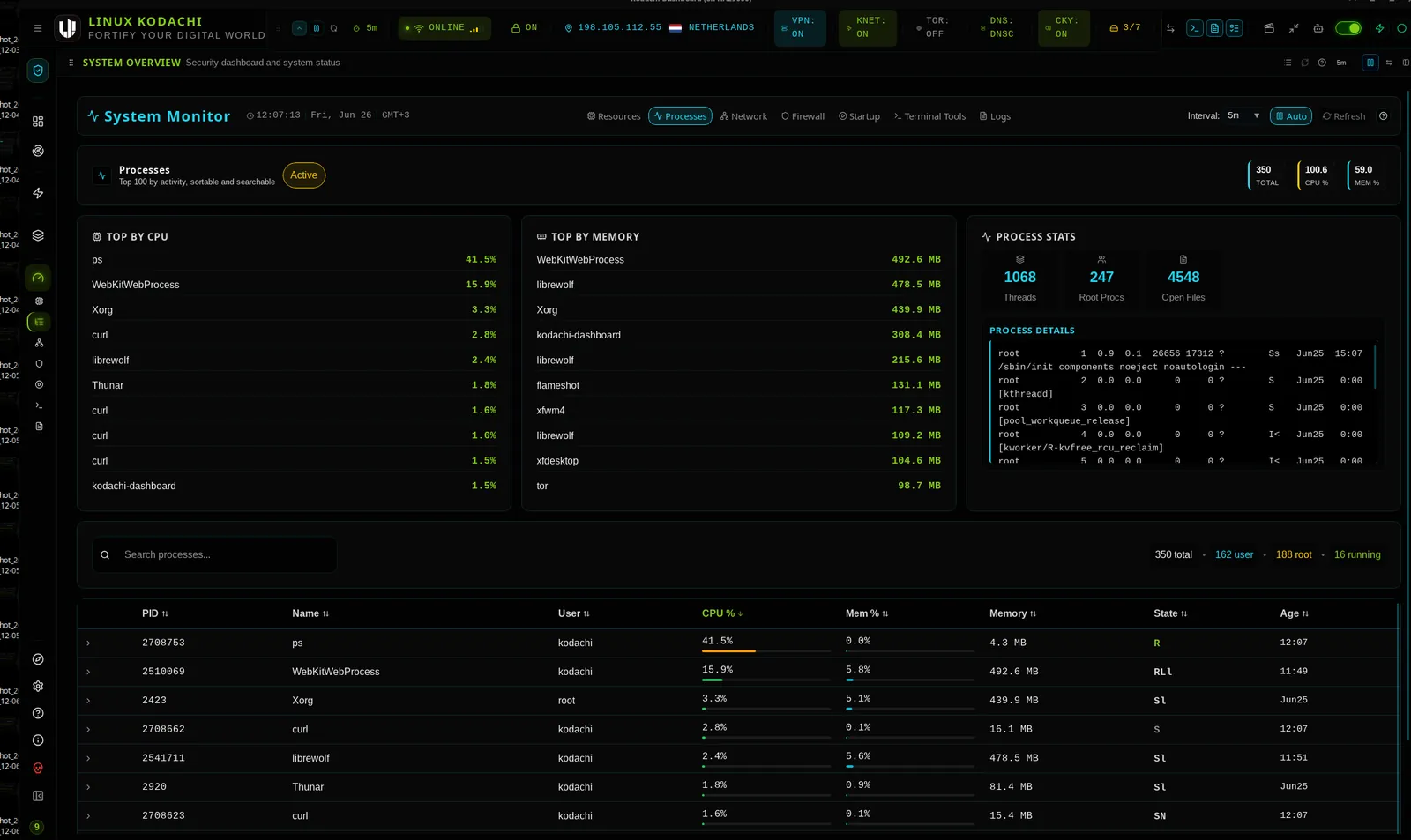This screenshot has height=840, width=1411.
Task: Click the Mem % bar for WebKitWebProcess row
Action: [910, 680]
